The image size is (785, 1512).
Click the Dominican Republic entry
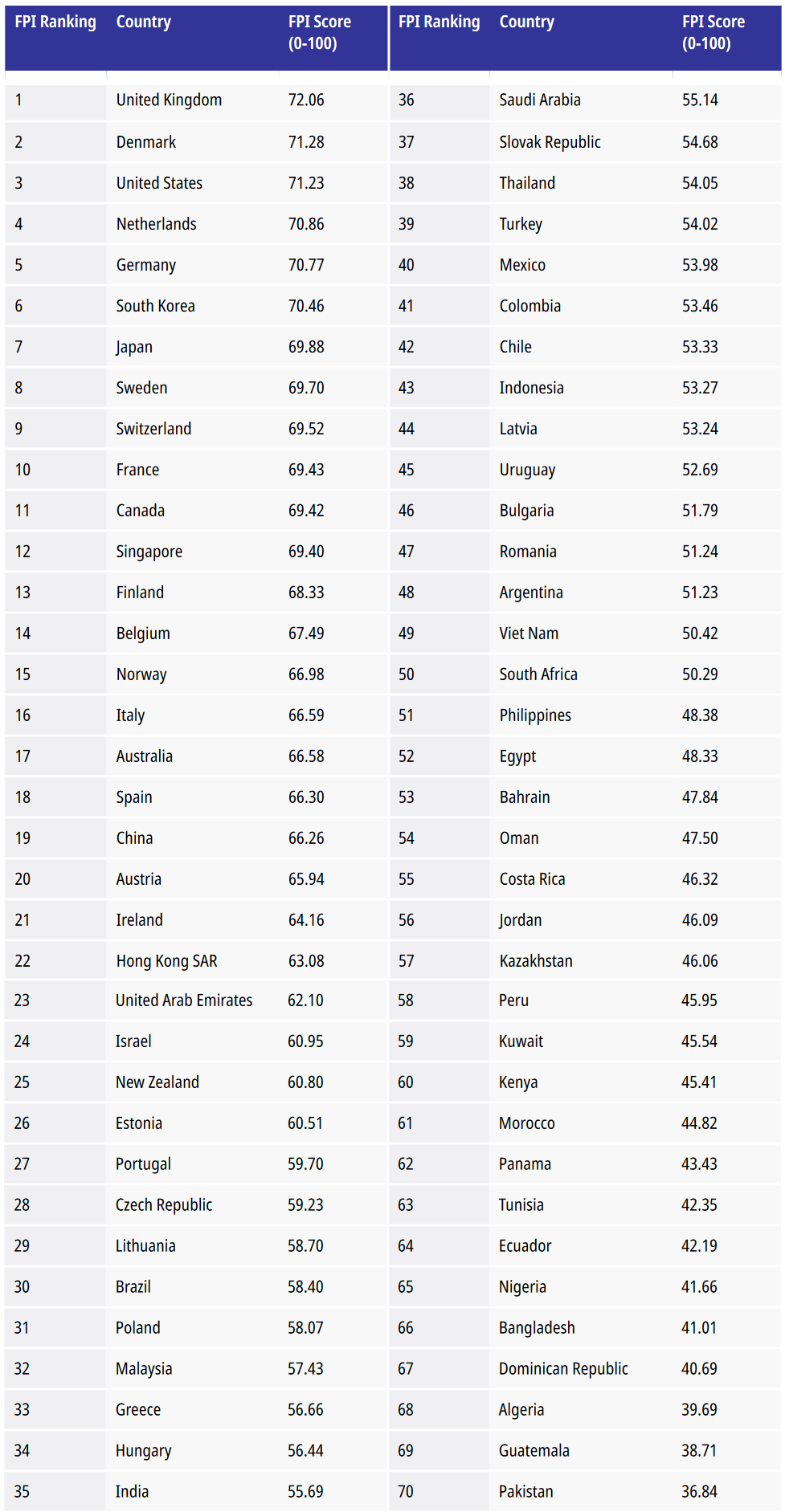[x=563, y=1369]
